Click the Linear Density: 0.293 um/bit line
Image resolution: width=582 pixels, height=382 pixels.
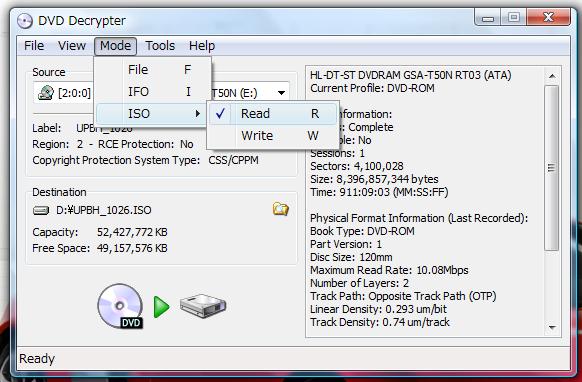[x=378, y=309]
